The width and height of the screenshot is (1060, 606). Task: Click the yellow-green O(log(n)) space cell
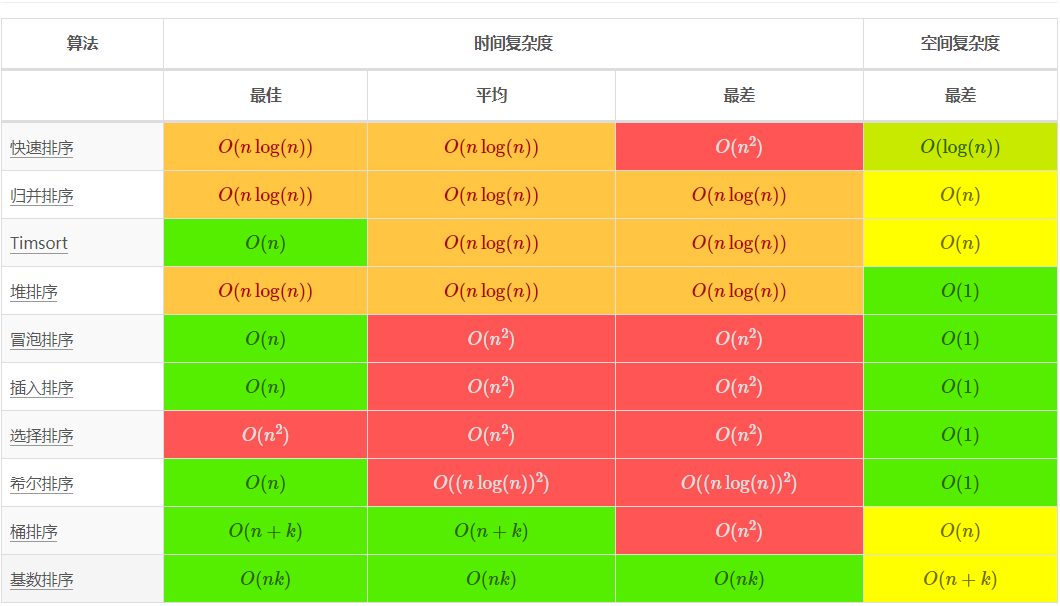click(960, 148)
